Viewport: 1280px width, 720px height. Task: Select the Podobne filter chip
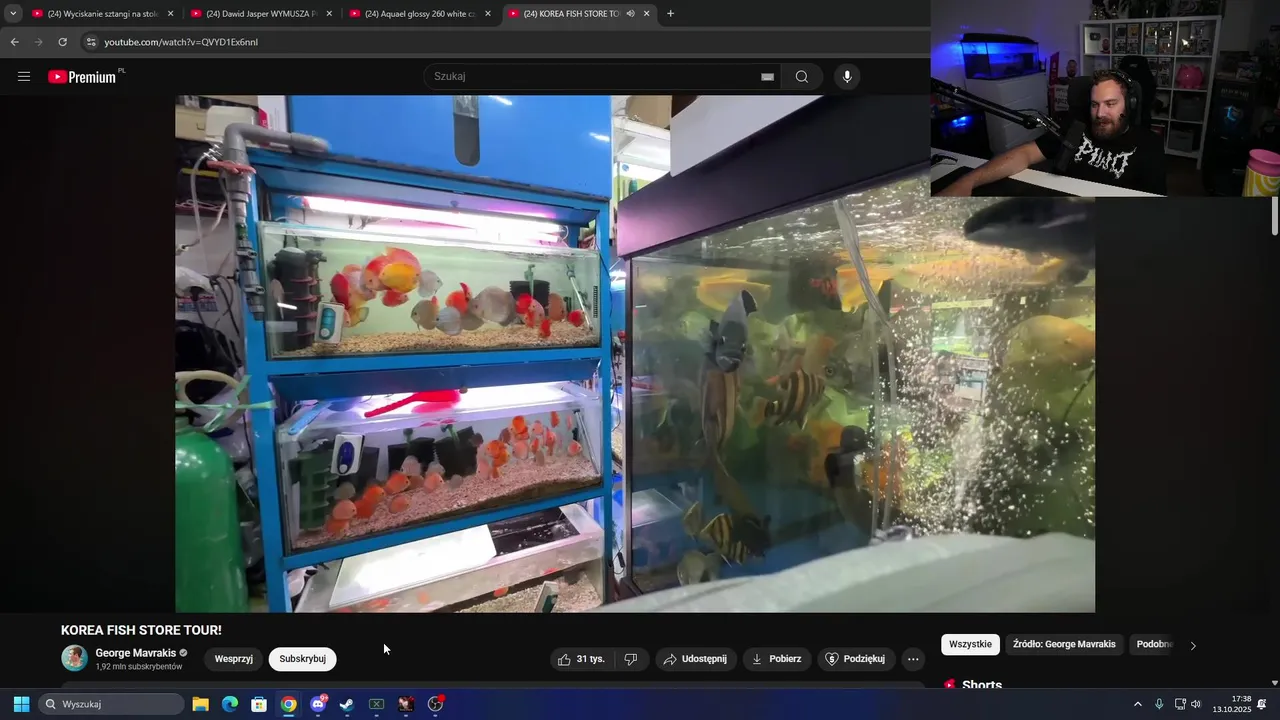(x=1153, y=644)
